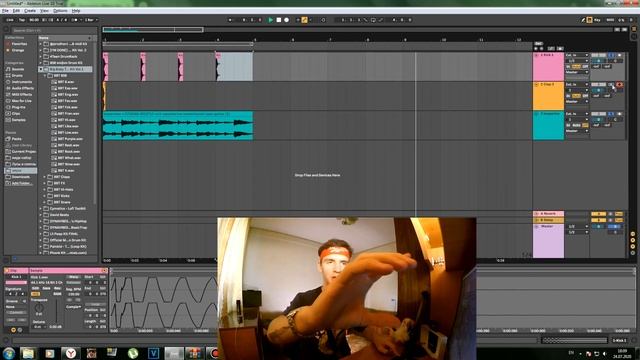The width and height of the screenshot is (640, 360).
Task: Click the clip gain slider
Action: click(x=56, y=312)
